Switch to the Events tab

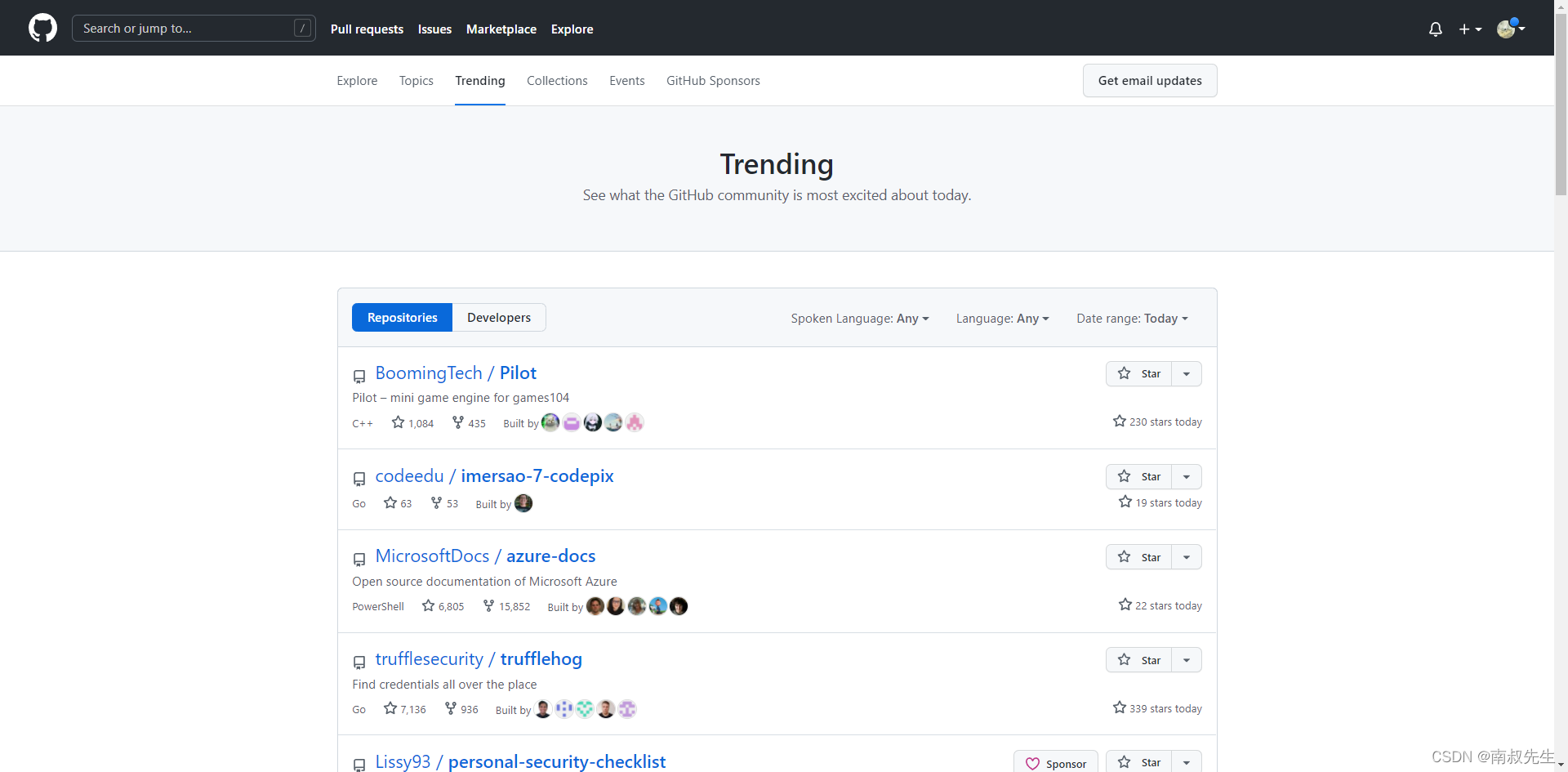pyautogui.click(x=627, y=81)
